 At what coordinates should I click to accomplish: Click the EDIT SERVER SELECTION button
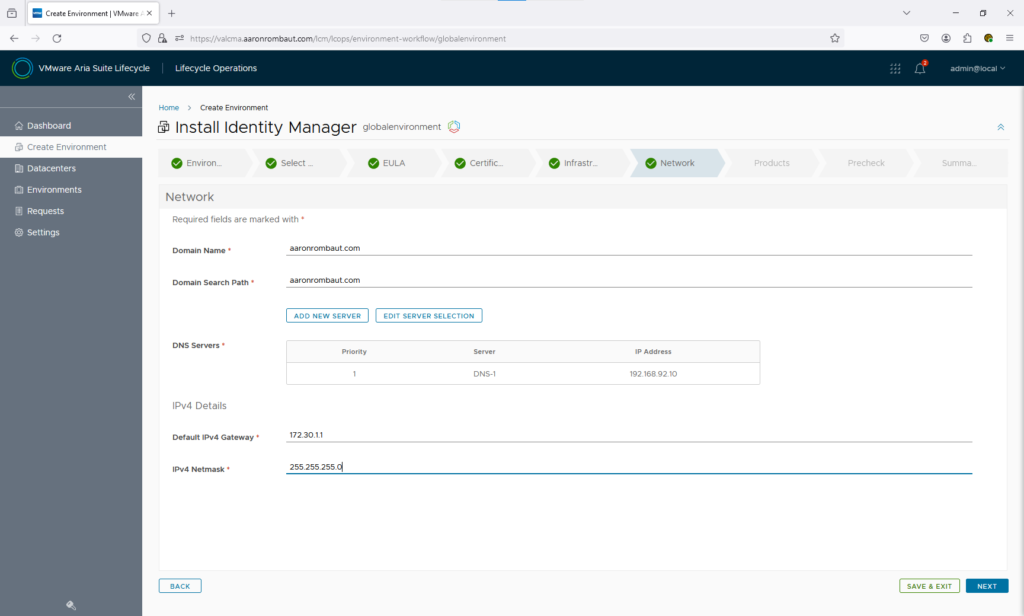click(x=429, y=316)
